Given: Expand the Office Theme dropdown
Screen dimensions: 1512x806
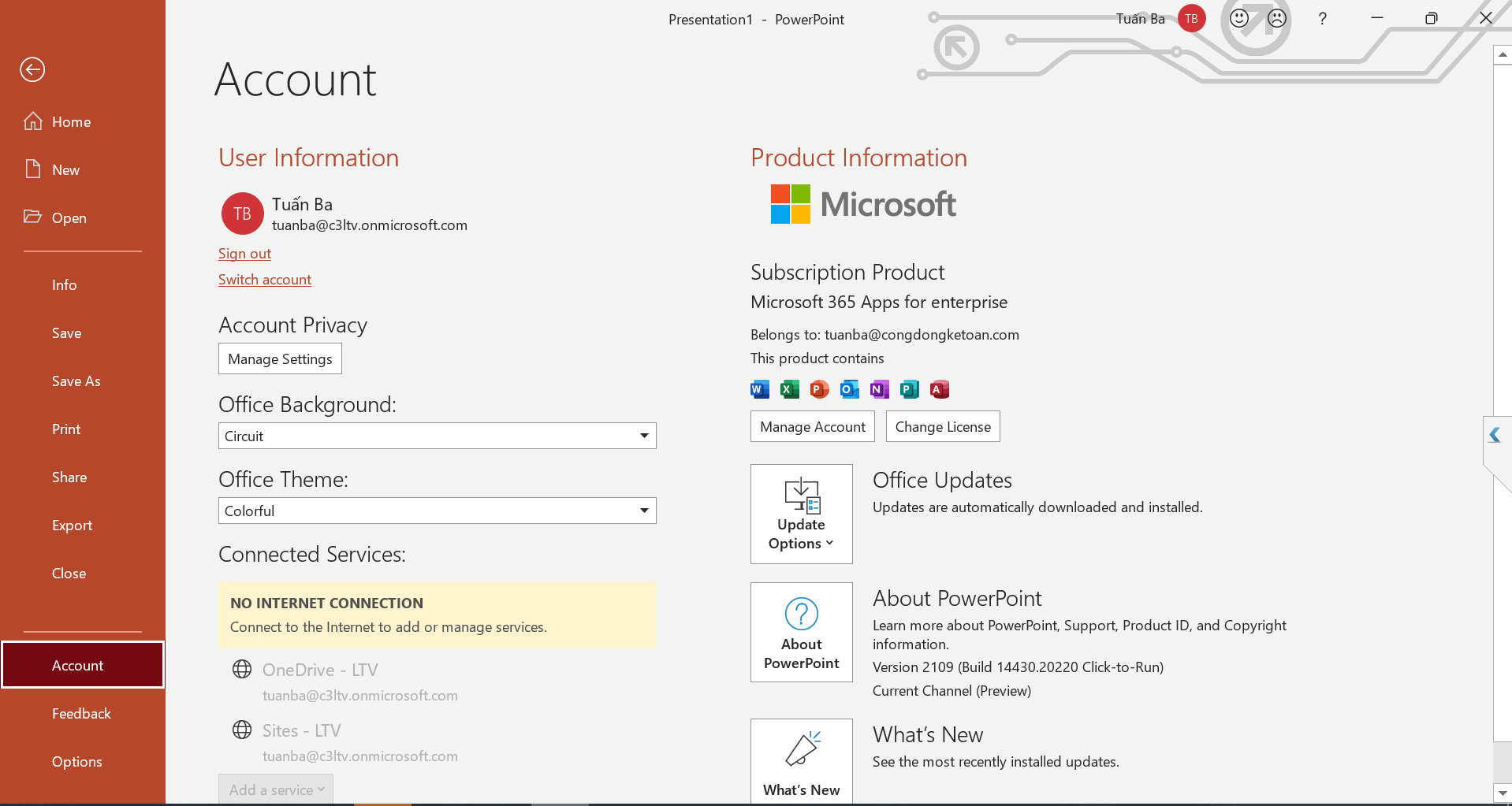Looking at the screenshot, I should coord(438,511).
